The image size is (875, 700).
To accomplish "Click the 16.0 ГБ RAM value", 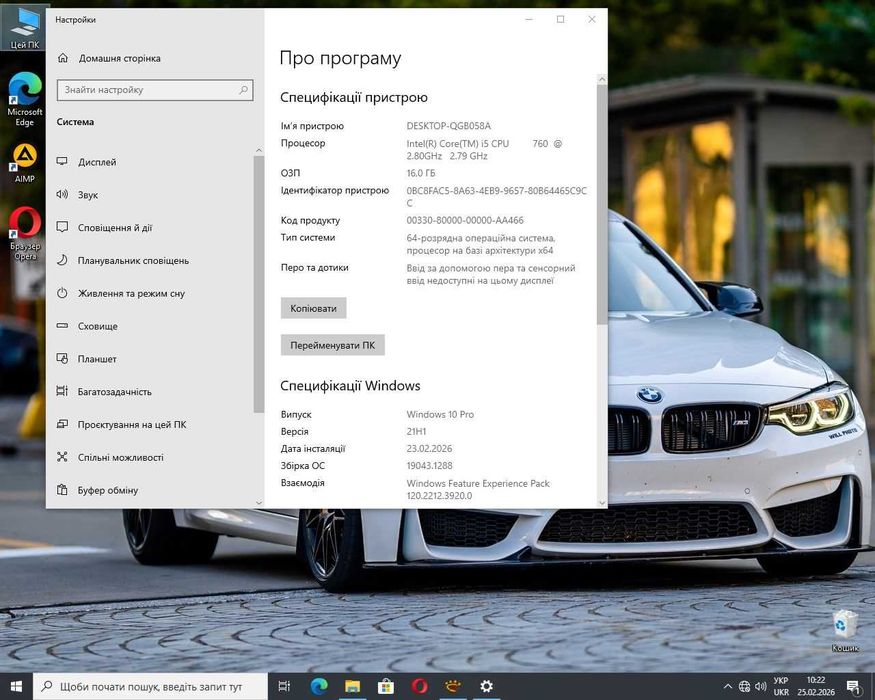I will pyautogui.click(x=421, y=173).
